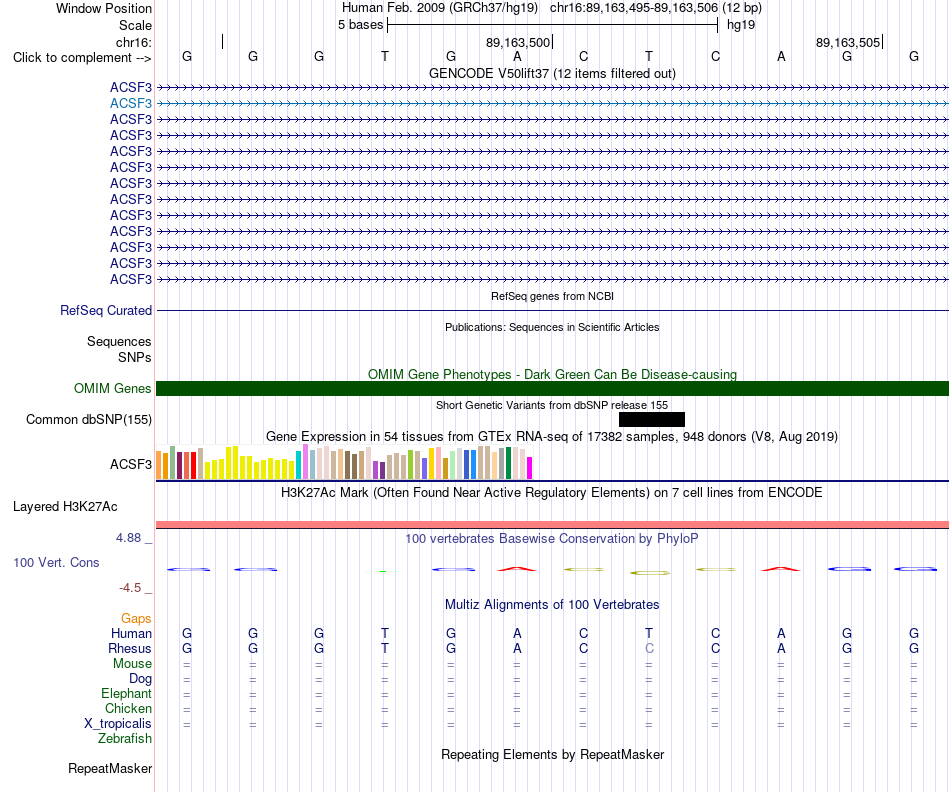Click the X_tropicalis alignment row label
Viewport: 950px width, 792px height.
click(118, 724)
